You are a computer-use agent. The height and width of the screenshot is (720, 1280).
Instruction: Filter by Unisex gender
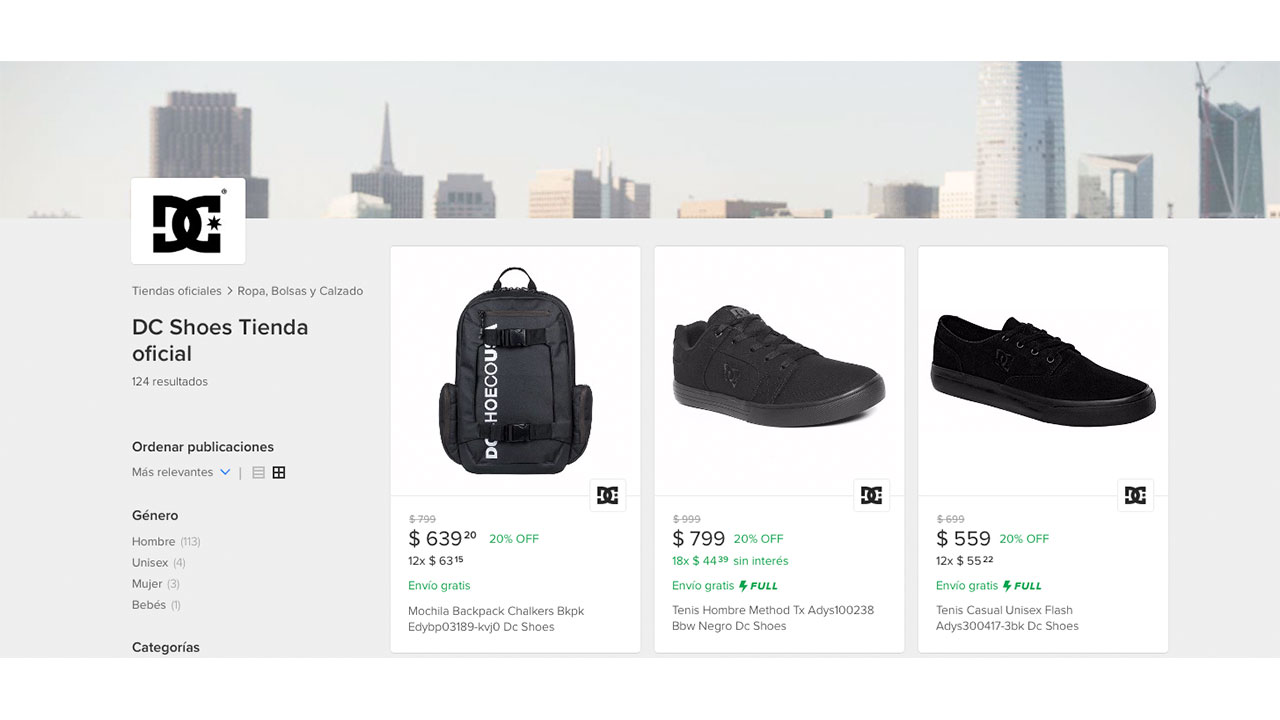150,563
